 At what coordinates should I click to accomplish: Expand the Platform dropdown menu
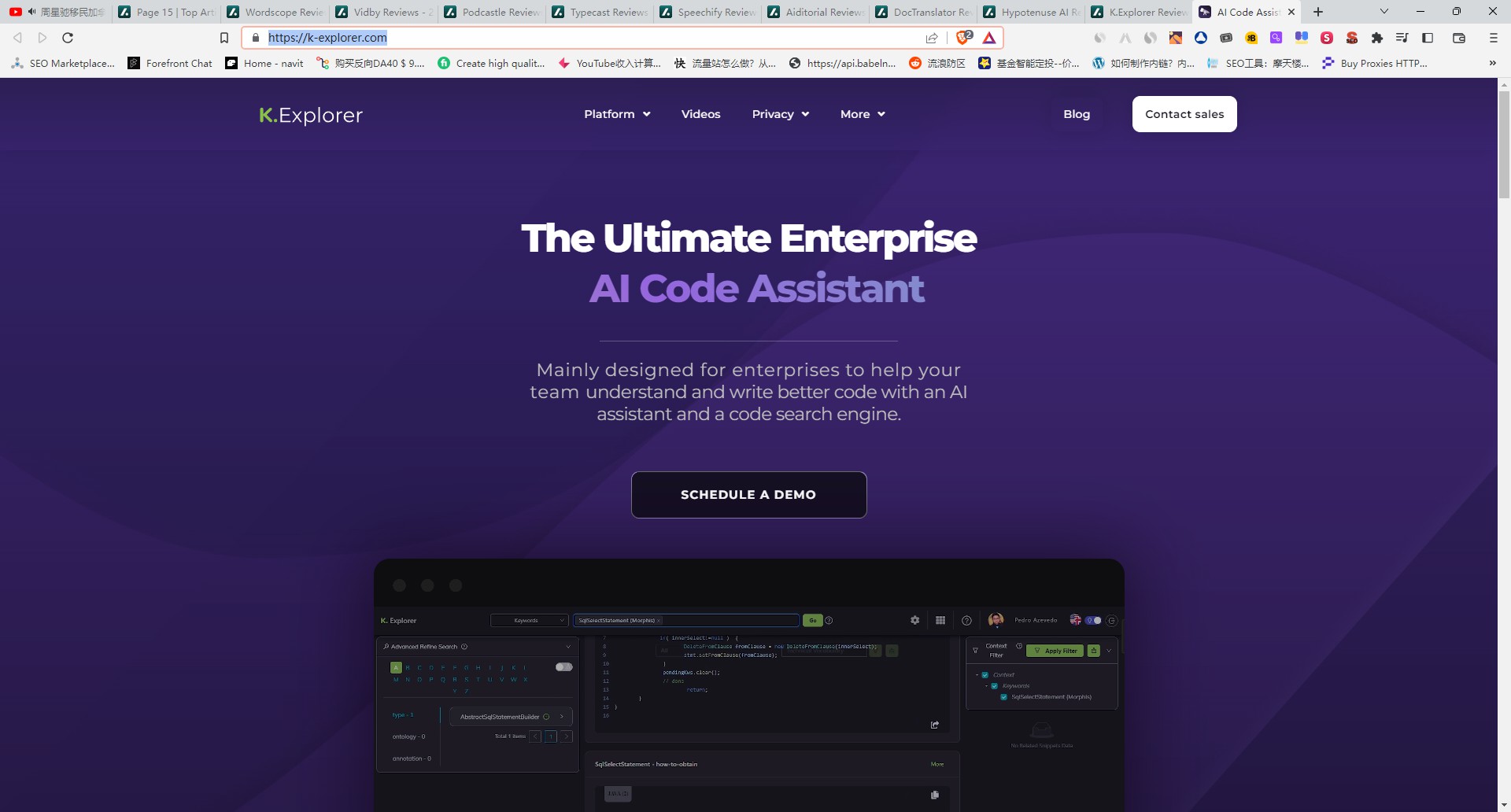(x=617, y=114)
